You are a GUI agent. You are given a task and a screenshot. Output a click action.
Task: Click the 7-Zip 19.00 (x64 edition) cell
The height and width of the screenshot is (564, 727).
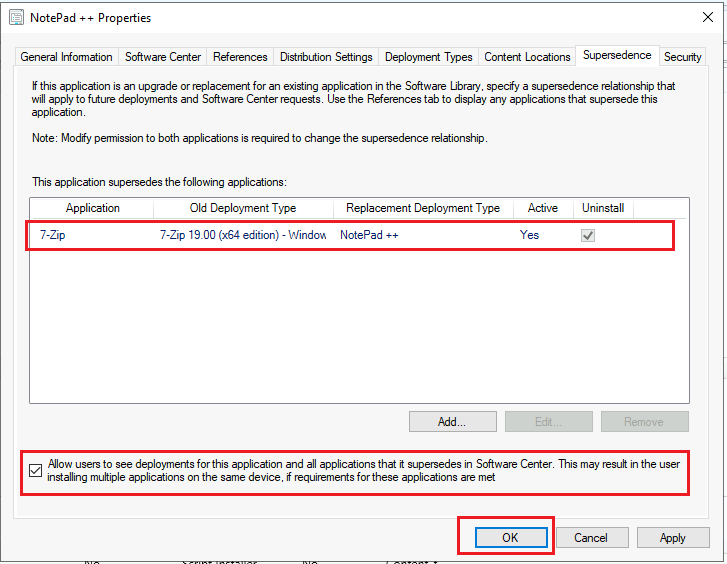pos(243,235)
